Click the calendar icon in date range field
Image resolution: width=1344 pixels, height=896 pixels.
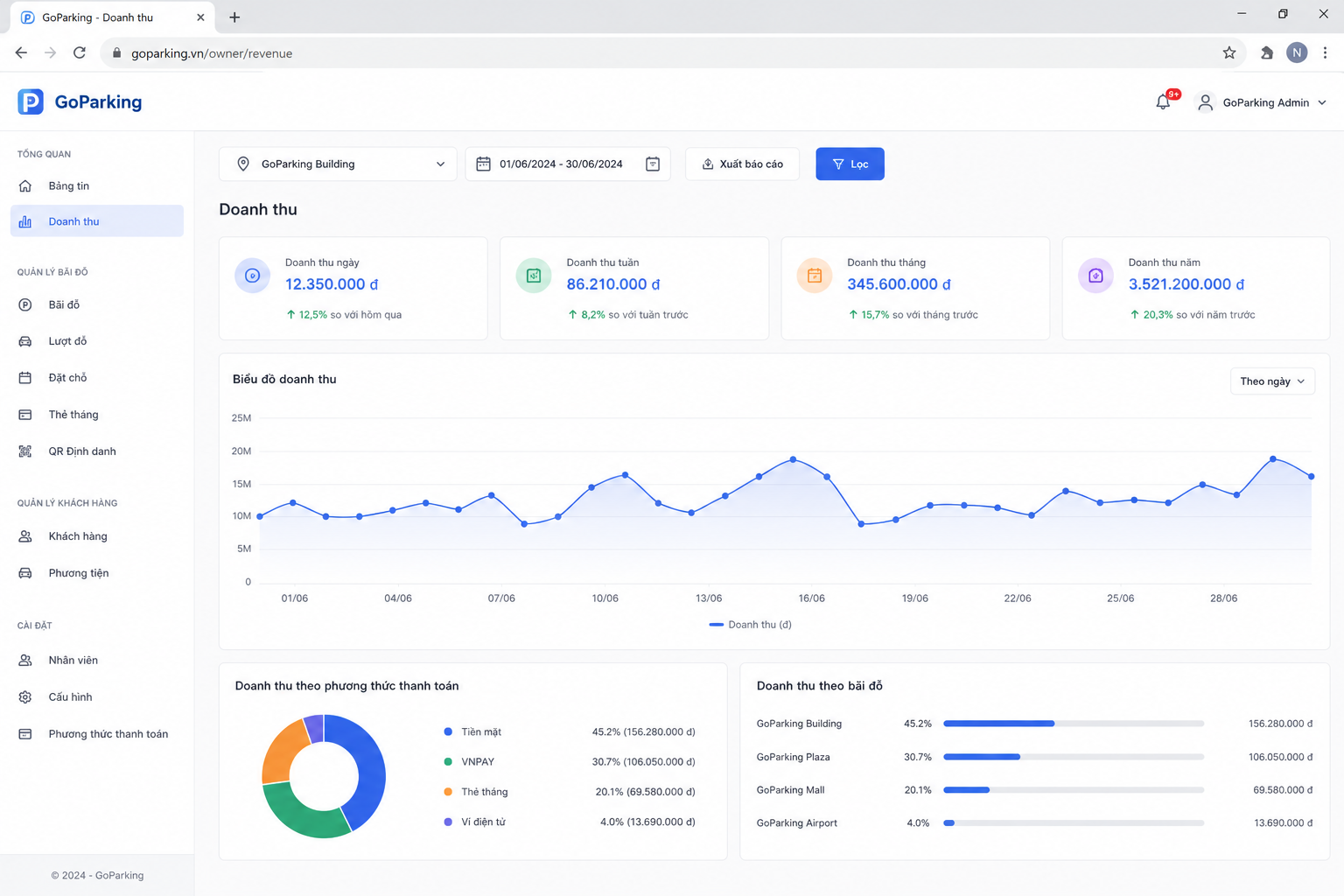coord(653,164)
